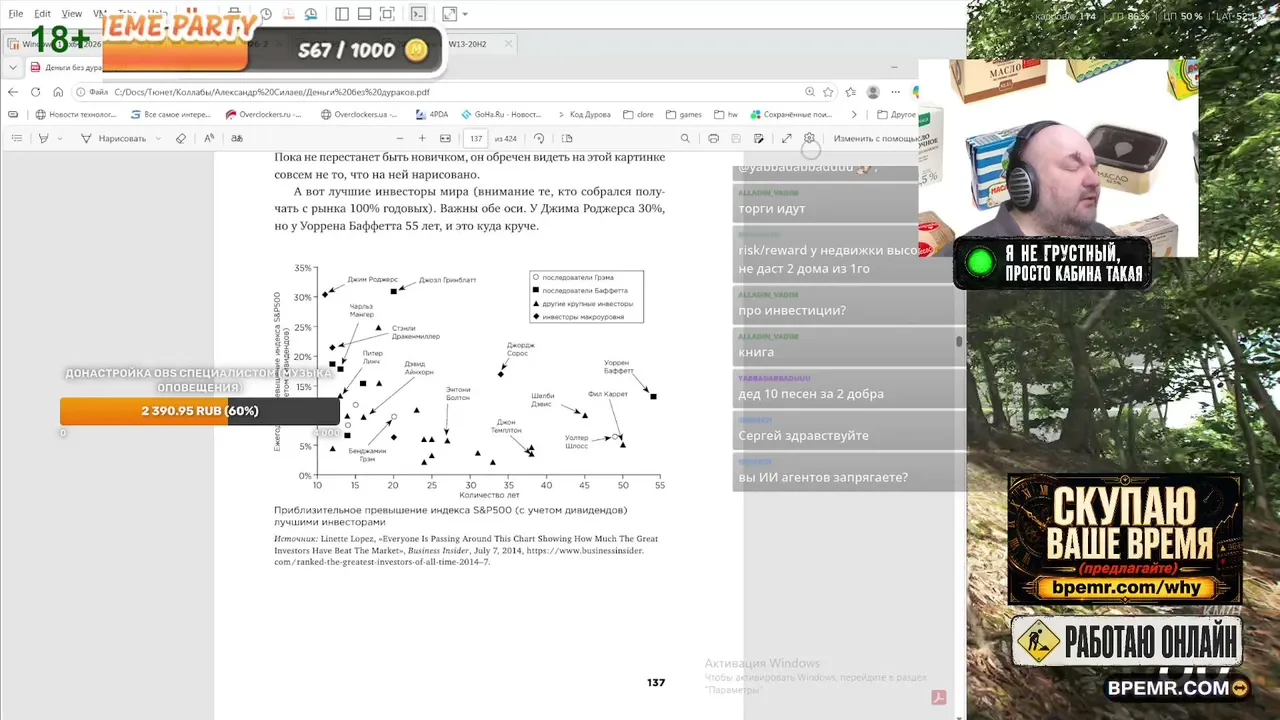
Task: Click VMware stretch guest display icon
Action: tap(449, 14)
